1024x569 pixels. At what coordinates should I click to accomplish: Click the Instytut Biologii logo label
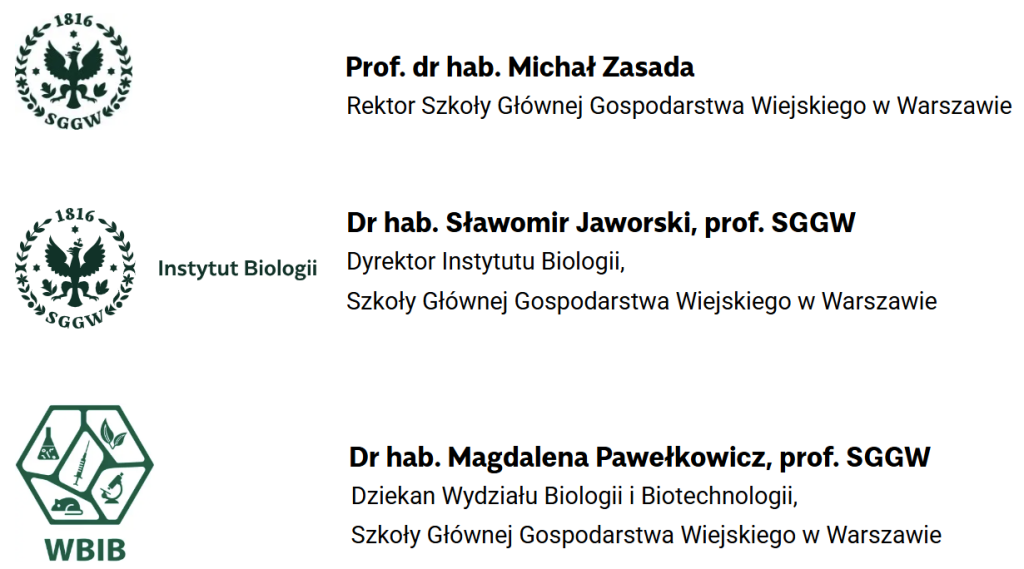click(238, 268)
